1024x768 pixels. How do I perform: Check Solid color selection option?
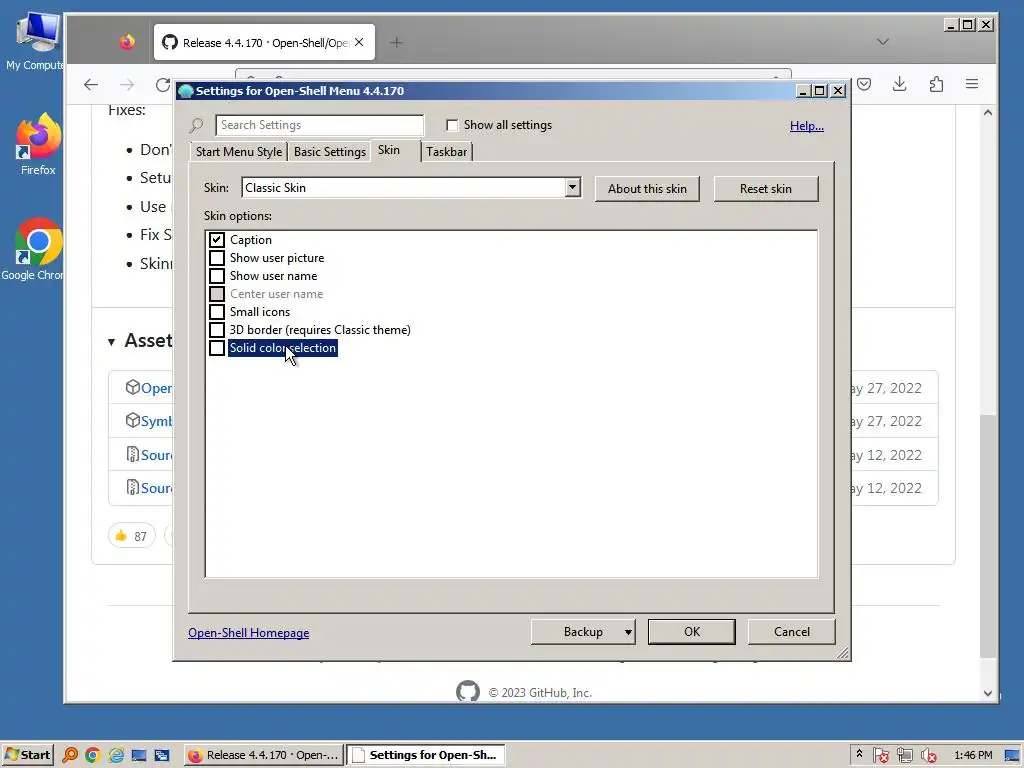tap(217, 348)
